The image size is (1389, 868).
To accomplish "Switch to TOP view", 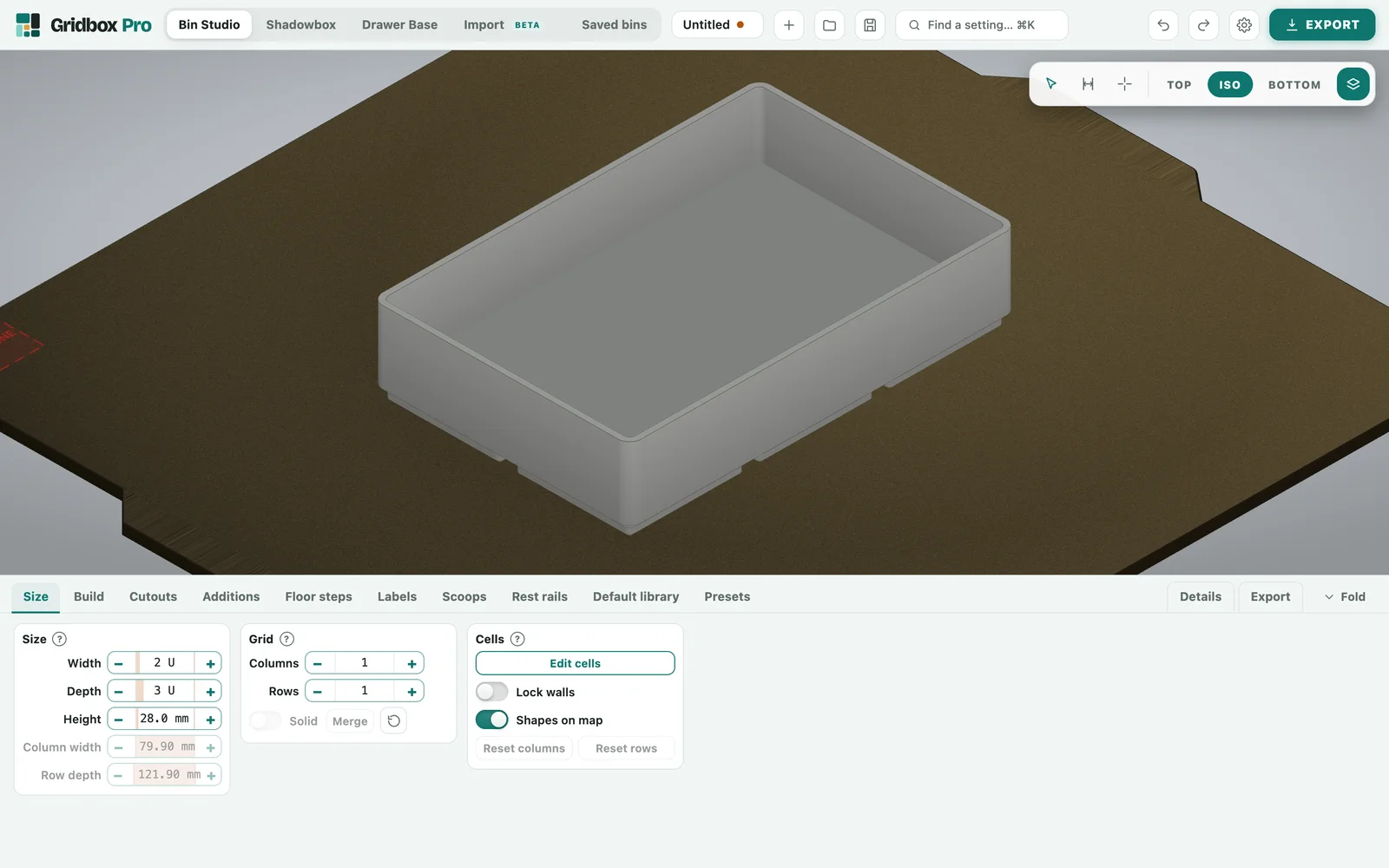I will coord(1179,84).
